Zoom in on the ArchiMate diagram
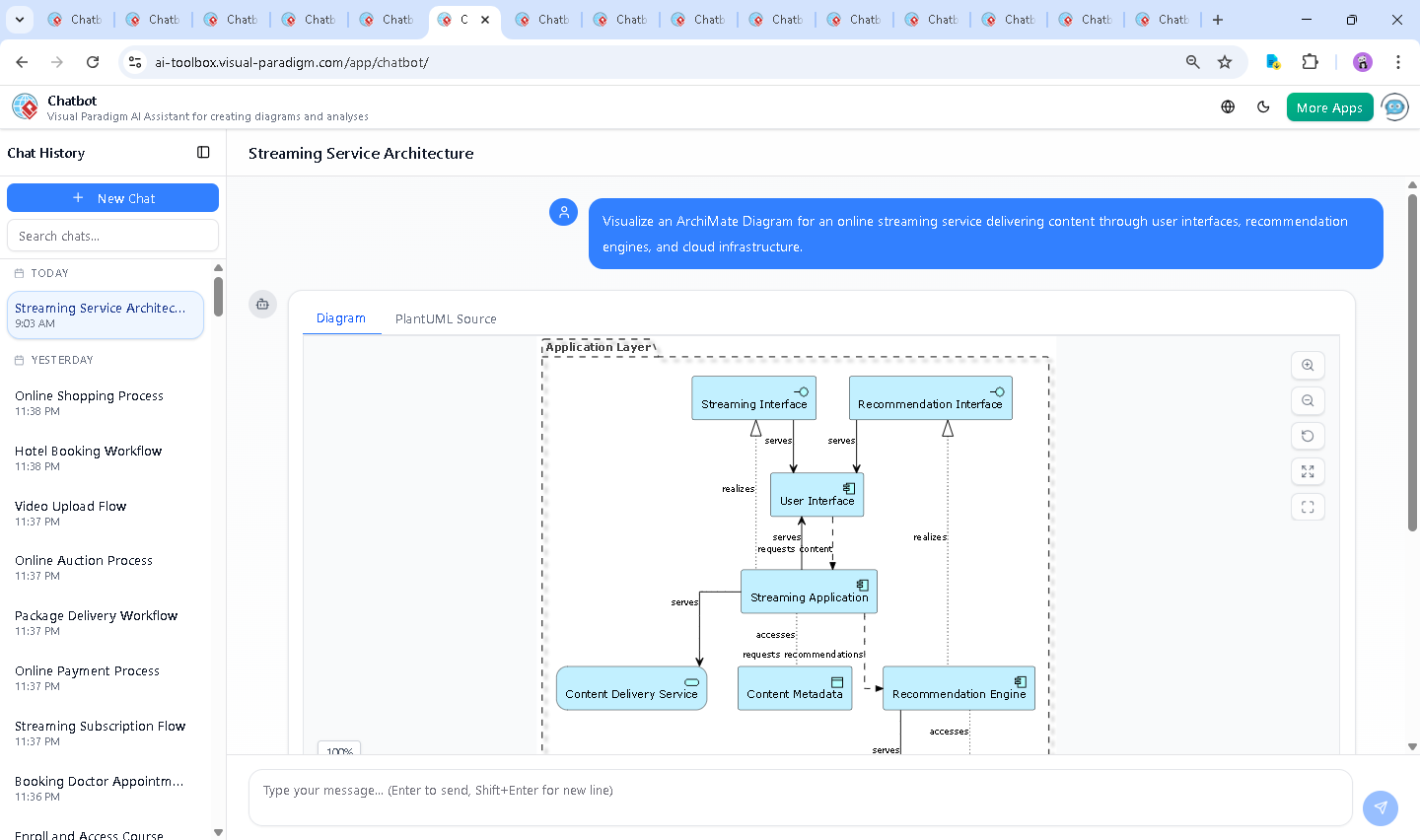1420x840 pixels. click(x=1308, y=365)
